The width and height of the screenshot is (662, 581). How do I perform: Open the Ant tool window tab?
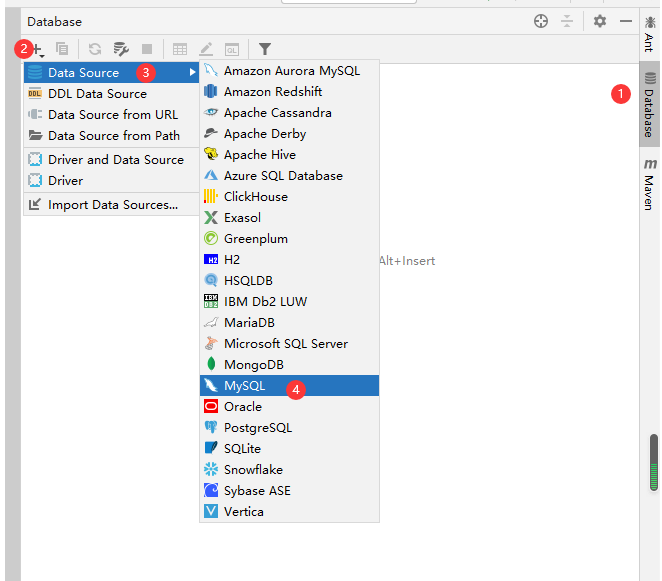click(x=649, y=34)
